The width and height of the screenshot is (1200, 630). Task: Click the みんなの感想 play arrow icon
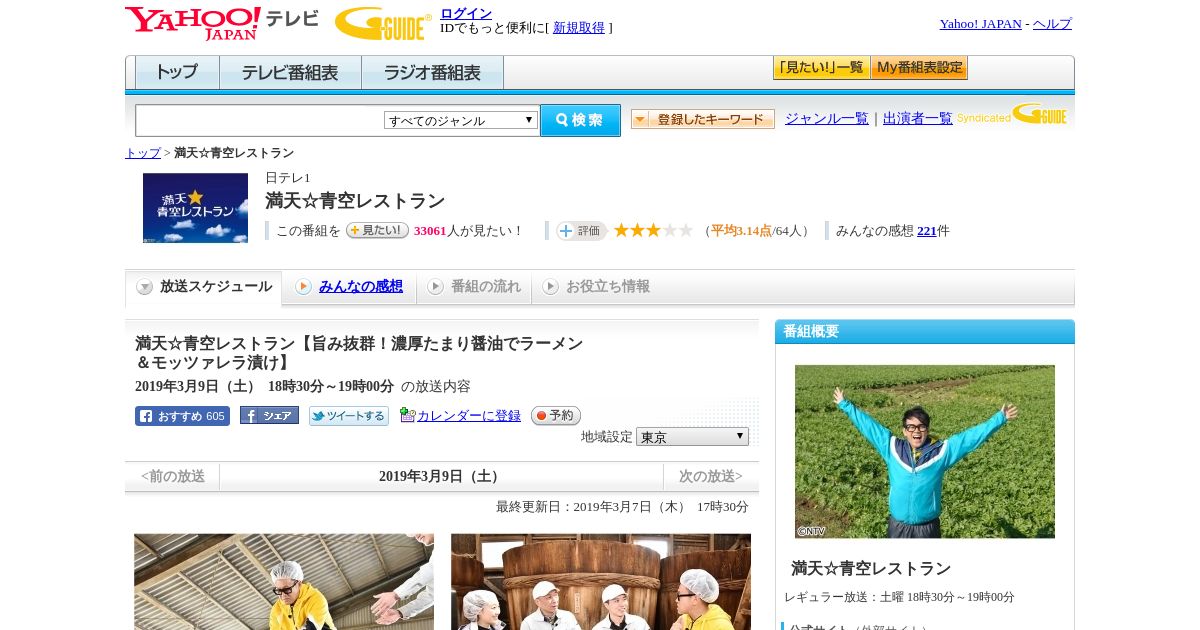click(x=303, y=287)
